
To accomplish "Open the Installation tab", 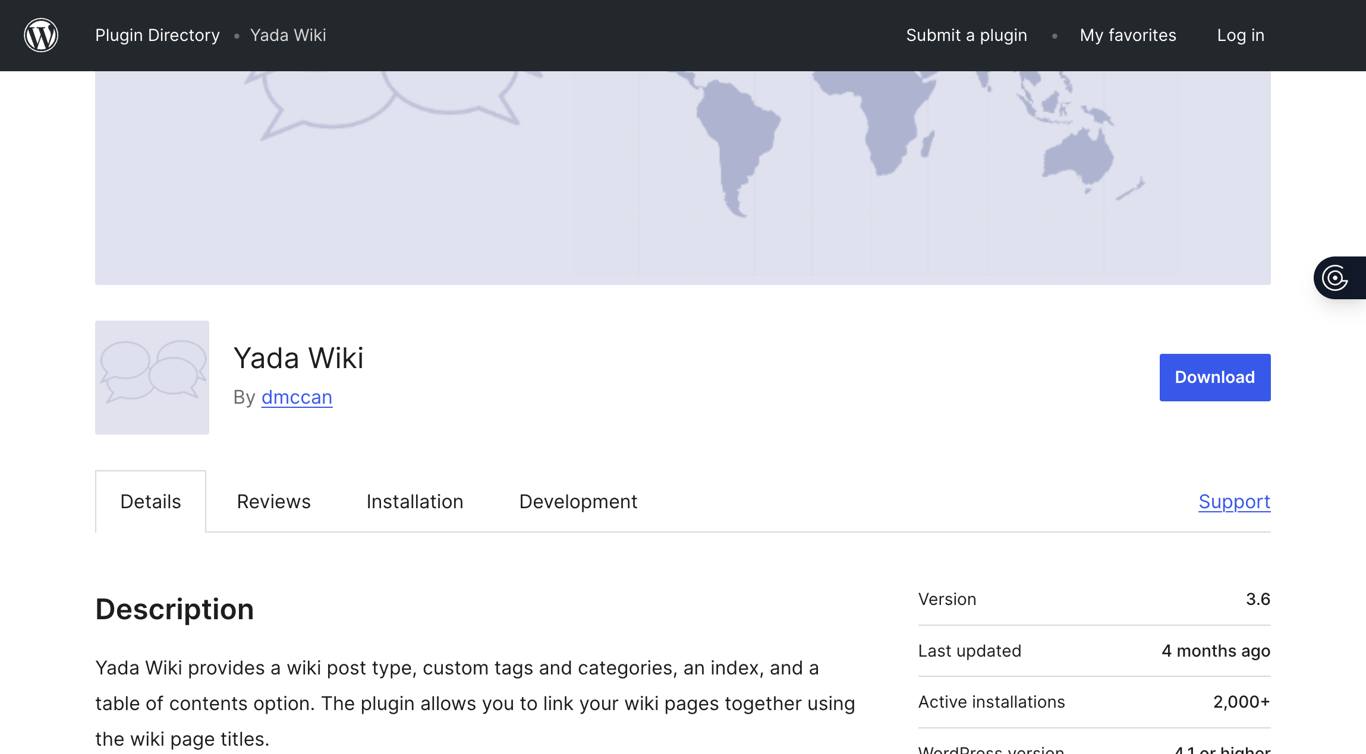I will 414,501.
